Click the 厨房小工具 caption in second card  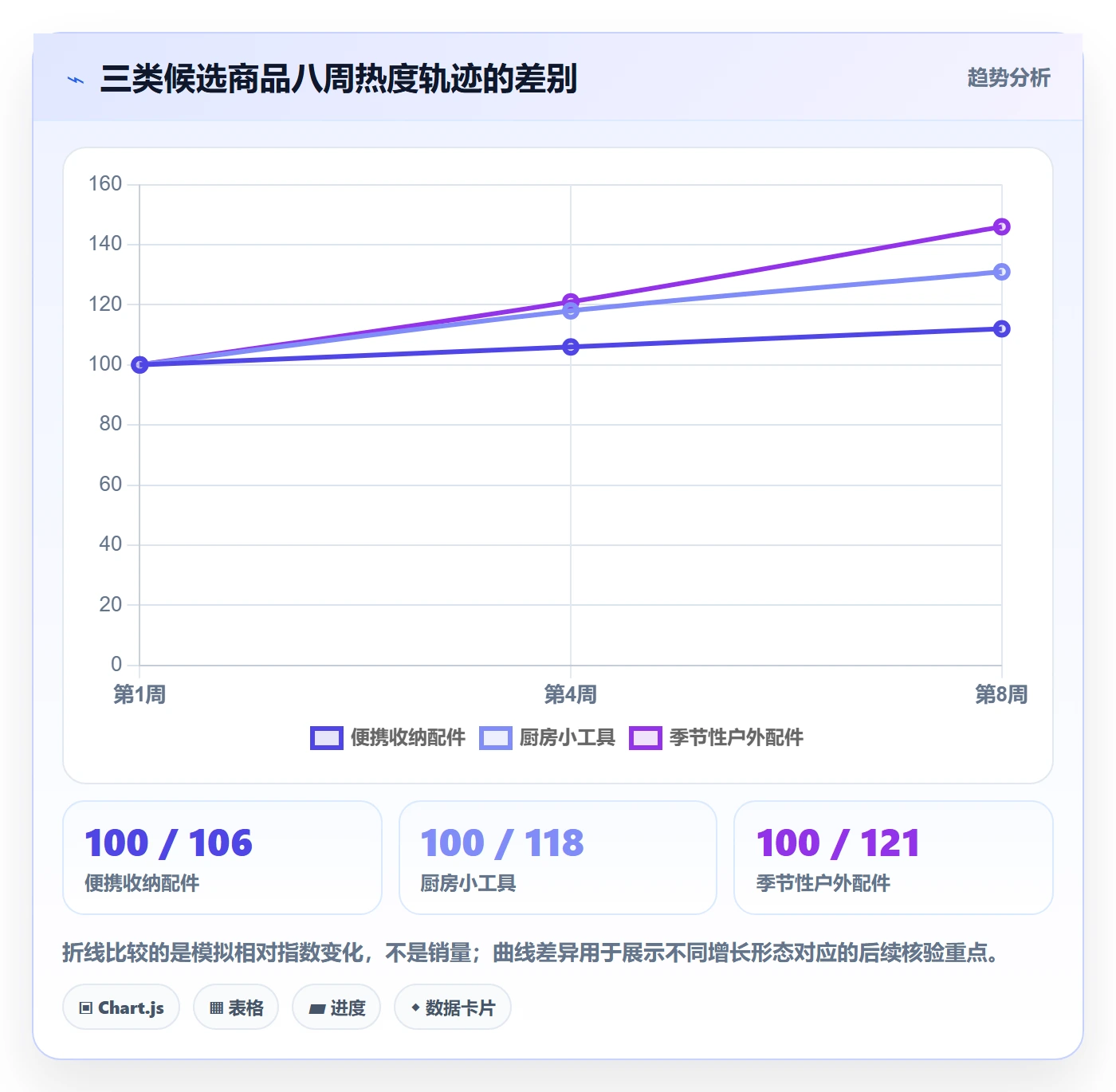(468, 883)
